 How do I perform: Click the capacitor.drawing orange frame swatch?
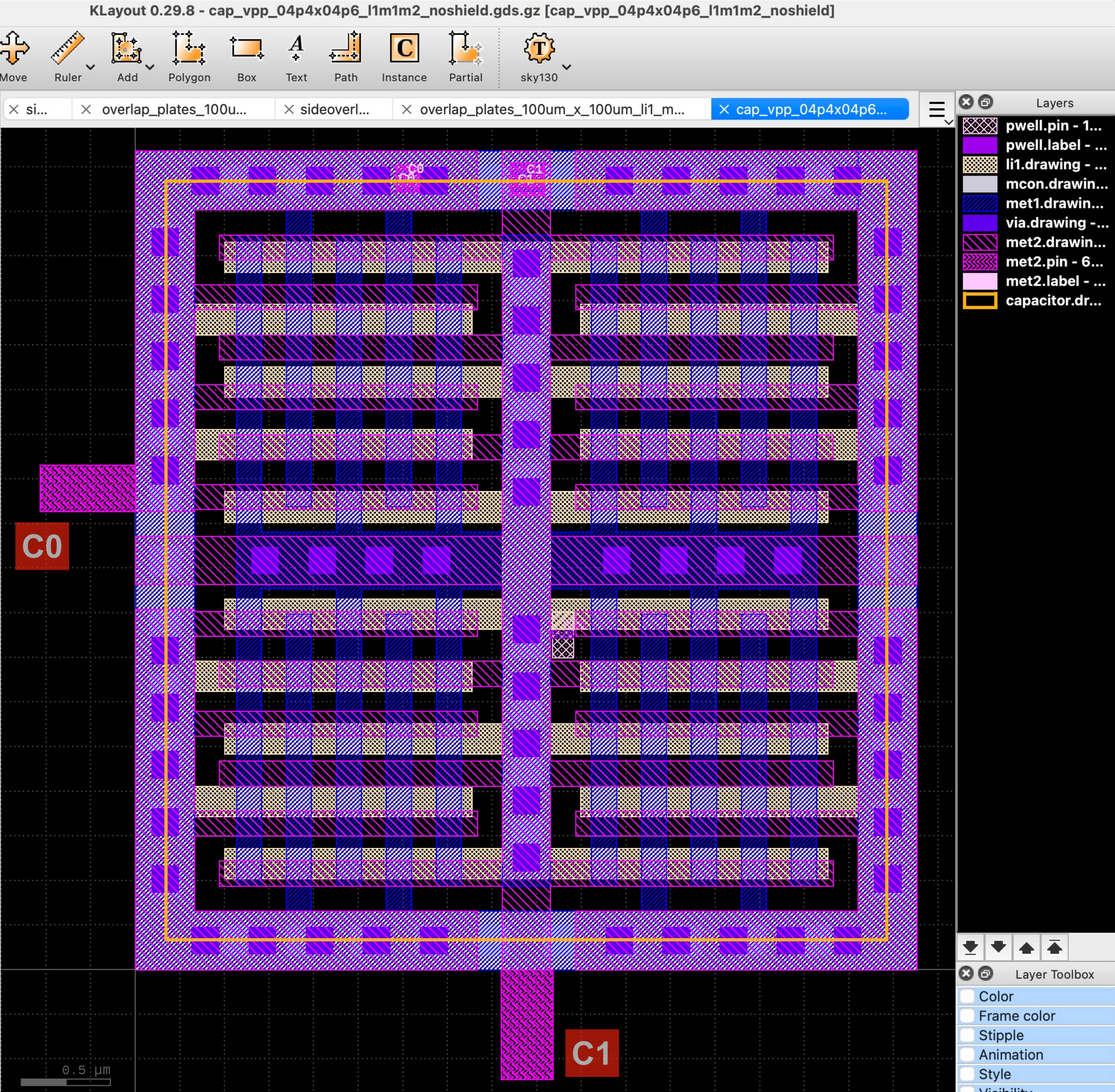[x=980, y=301]
